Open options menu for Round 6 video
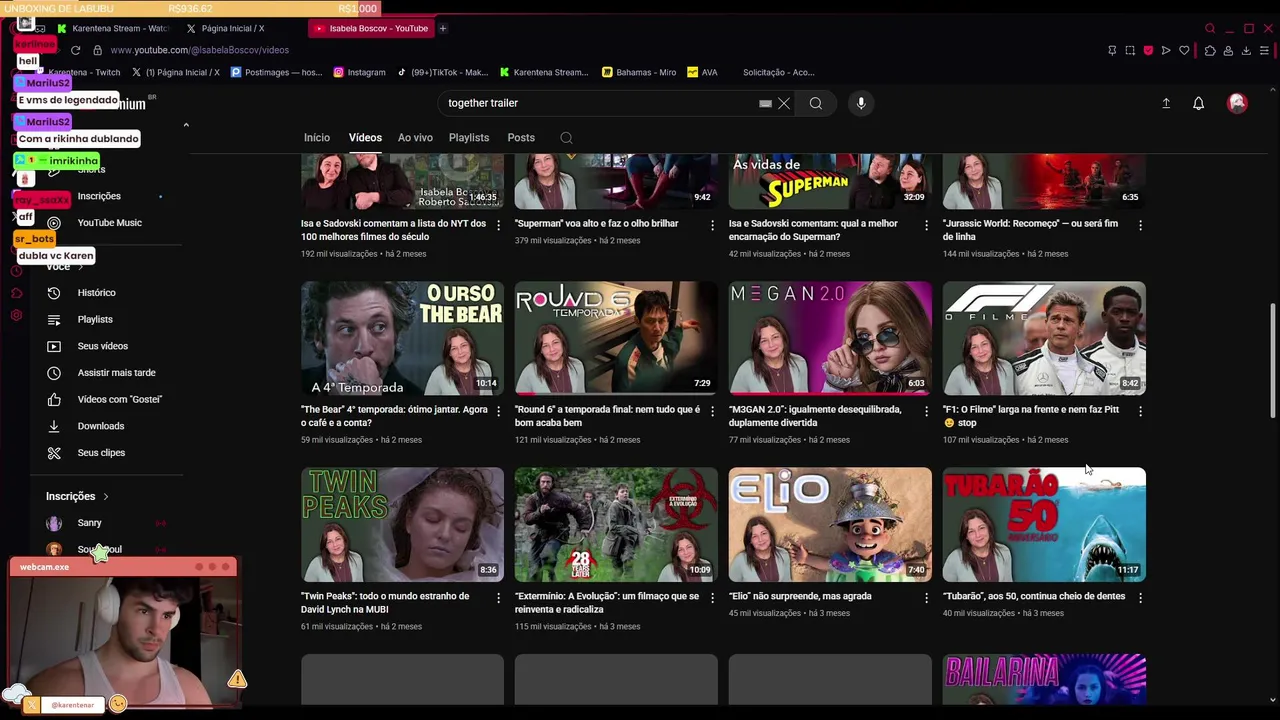This screenshot has width=1280, height=720. click(x=712, y=411)
